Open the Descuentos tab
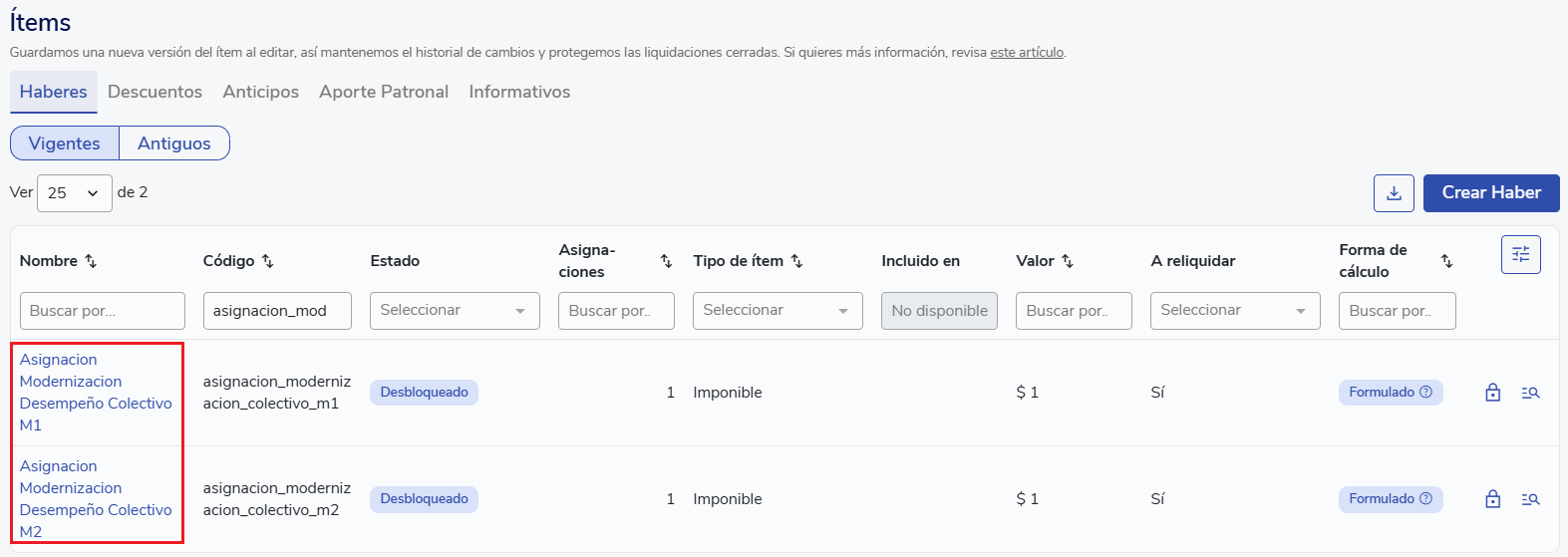 pyautogui.click(x=155, y=92)
